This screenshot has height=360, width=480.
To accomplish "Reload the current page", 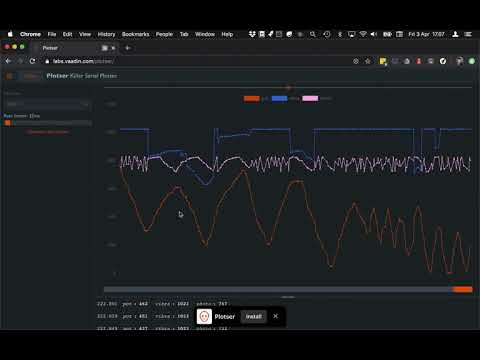I will [32, 61].
